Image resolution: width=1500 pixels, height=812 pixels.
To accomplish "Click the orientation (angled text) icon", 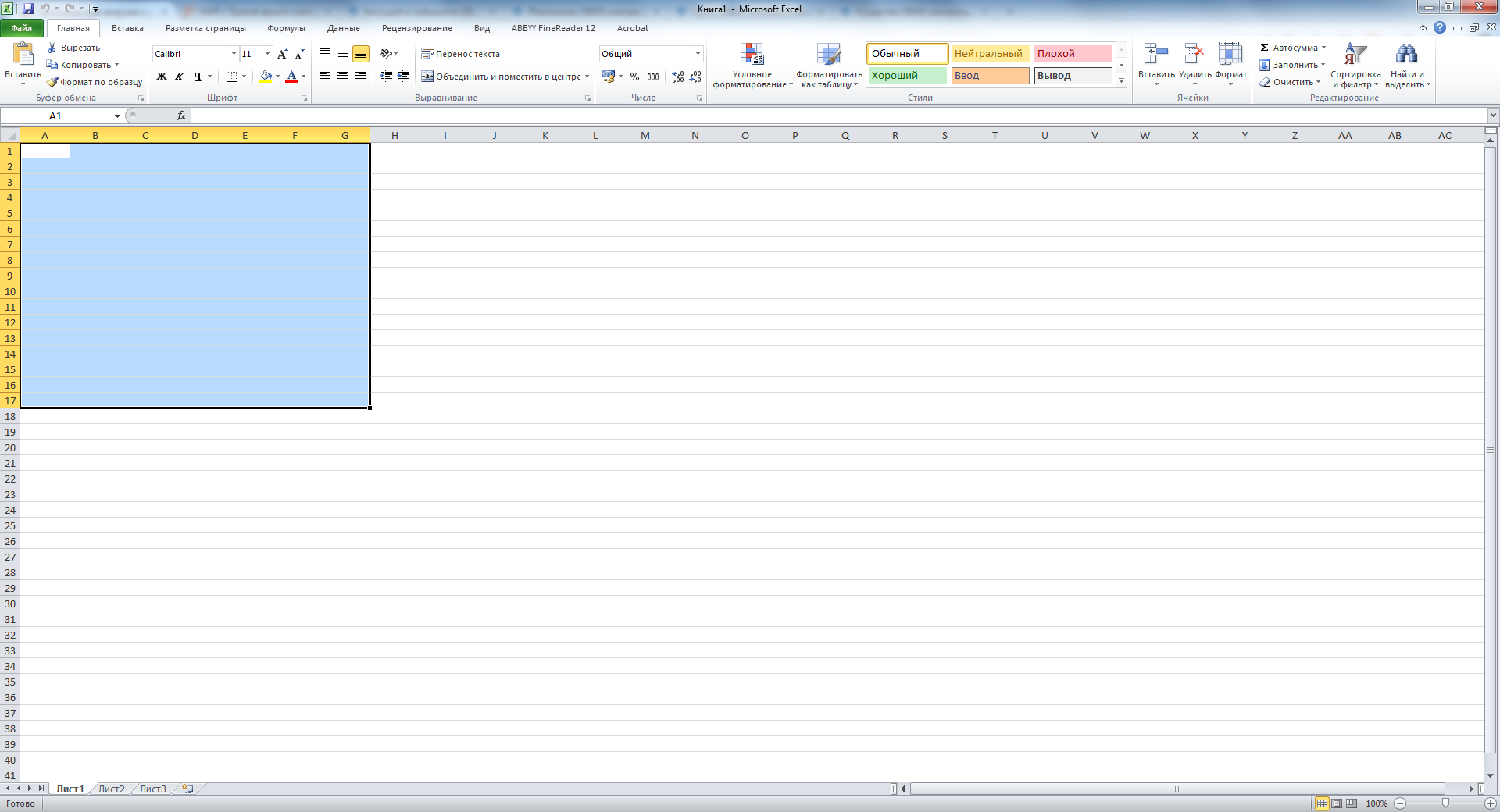I will (x=386, y=54).
